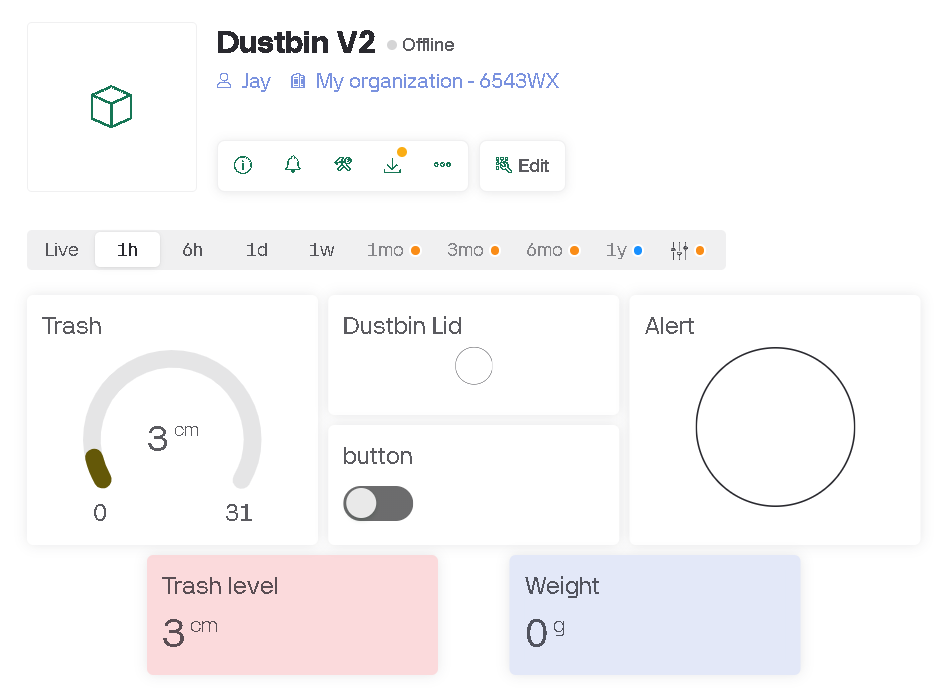This screenshot has width=939, height=696.
Task: Switch to the 6h time range
Action: click(192, 250)
